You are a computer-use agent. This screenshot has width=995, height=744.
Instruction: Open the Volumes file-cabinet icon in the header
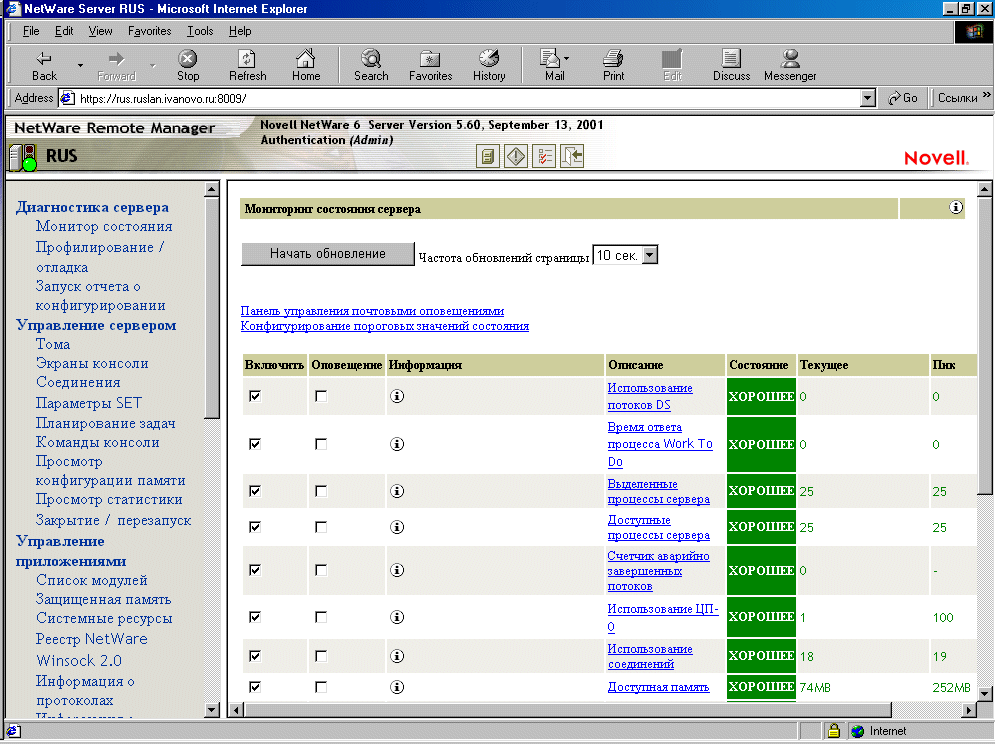[x=488, y=156]
